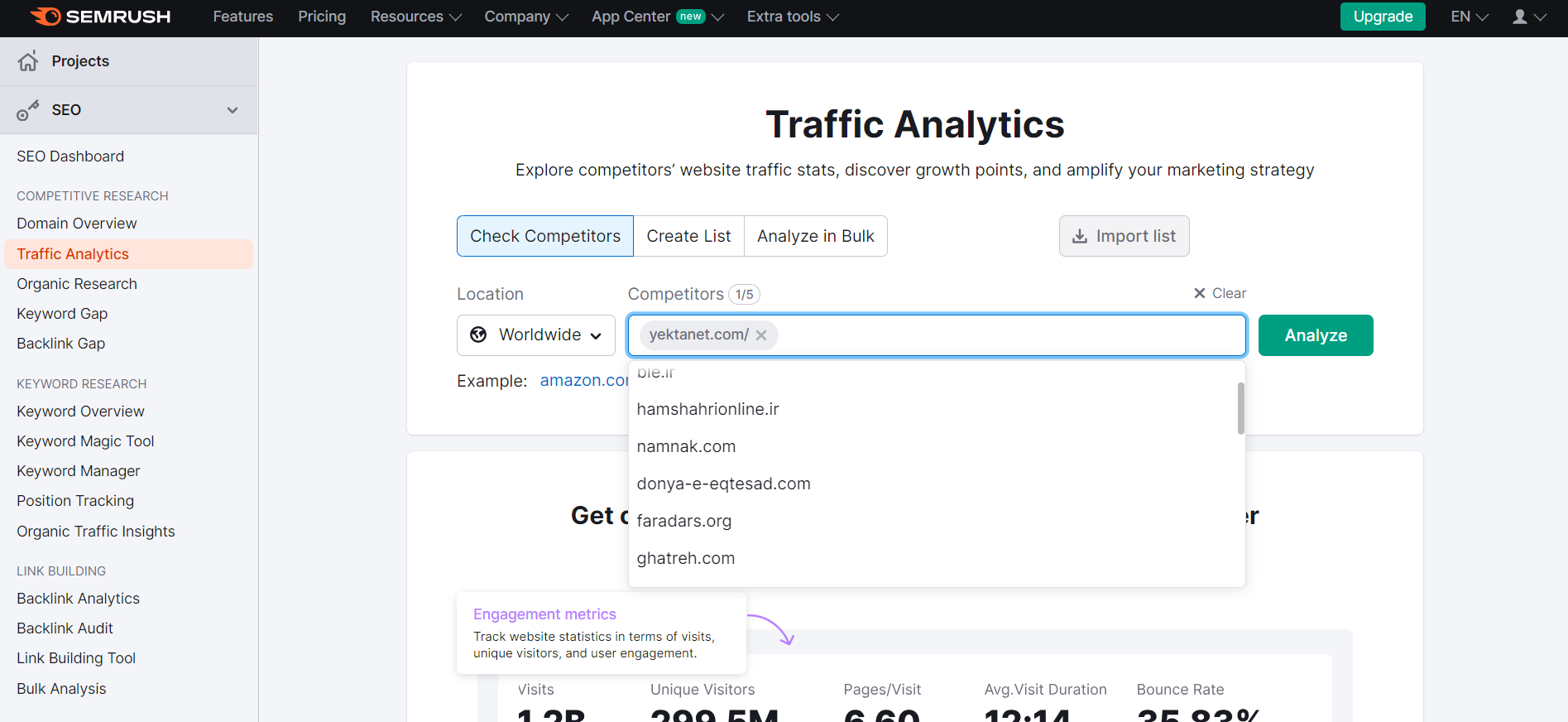The image size is (1568, 722).
Task: Click the amazon.com example link
Action: [x=584, y=380]
